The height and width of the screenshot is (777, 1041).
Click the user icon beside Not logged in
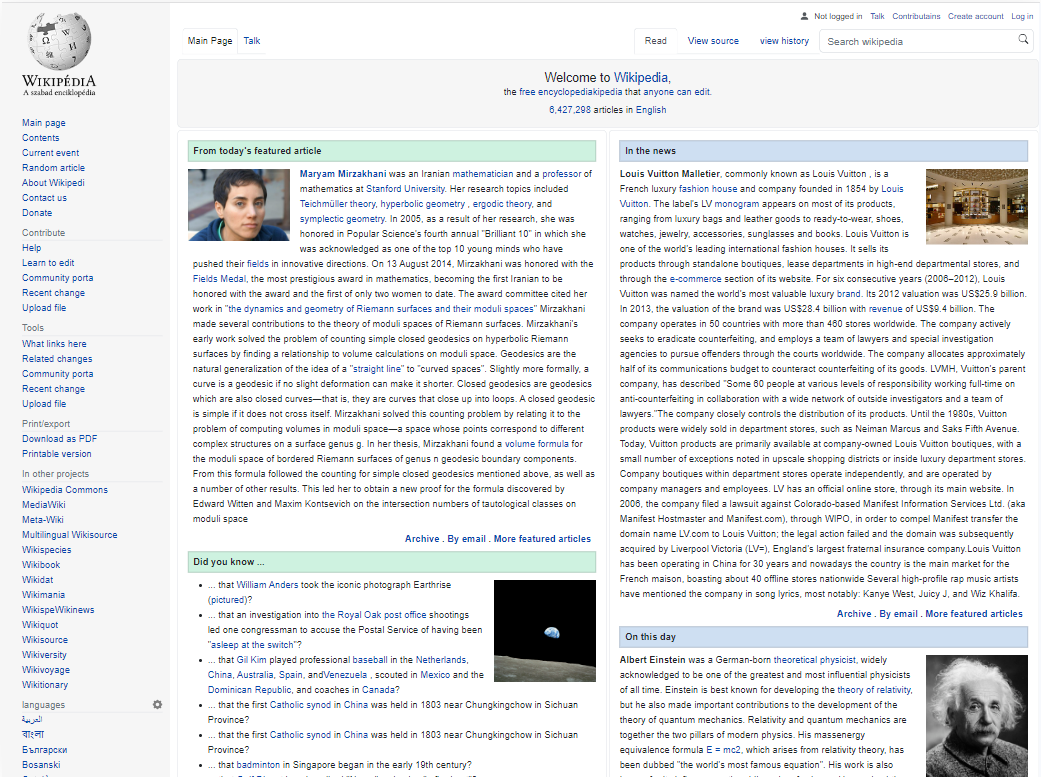(x=805, y=16)
